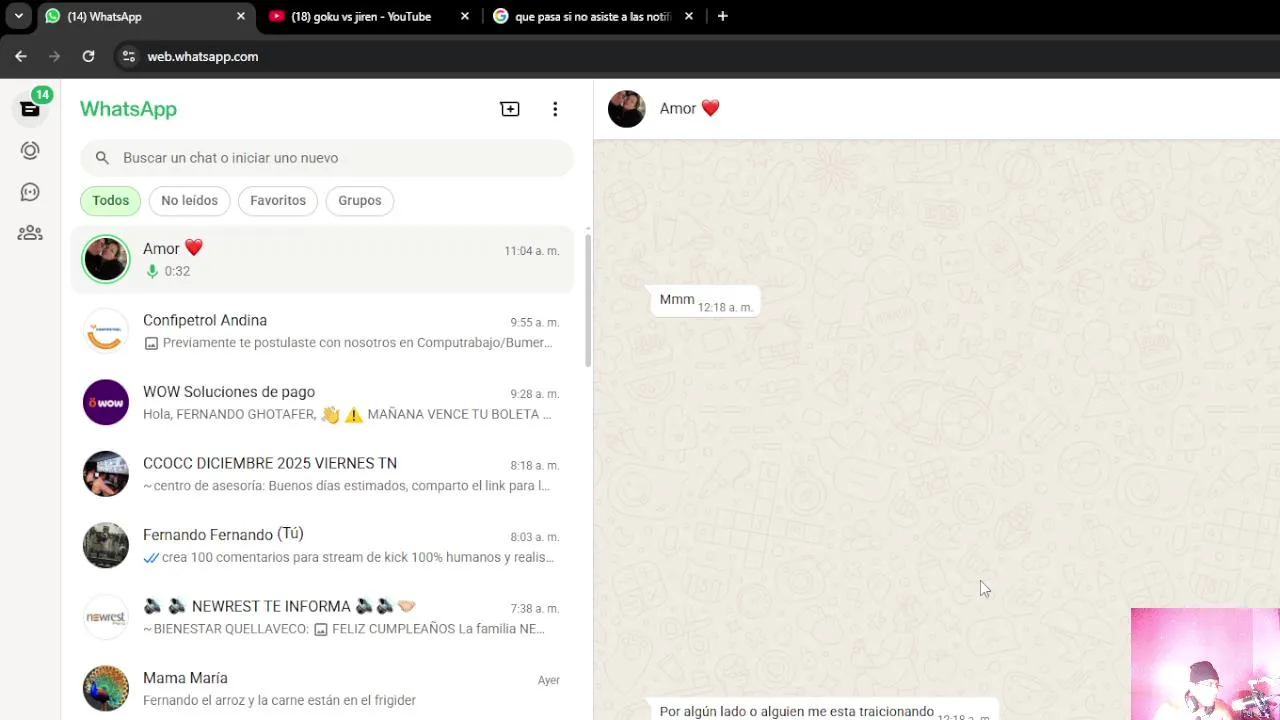The height and width of the screenshot is (720, 1280).
Task: Click the CCOCC group avatar
Action: [106, 474]
